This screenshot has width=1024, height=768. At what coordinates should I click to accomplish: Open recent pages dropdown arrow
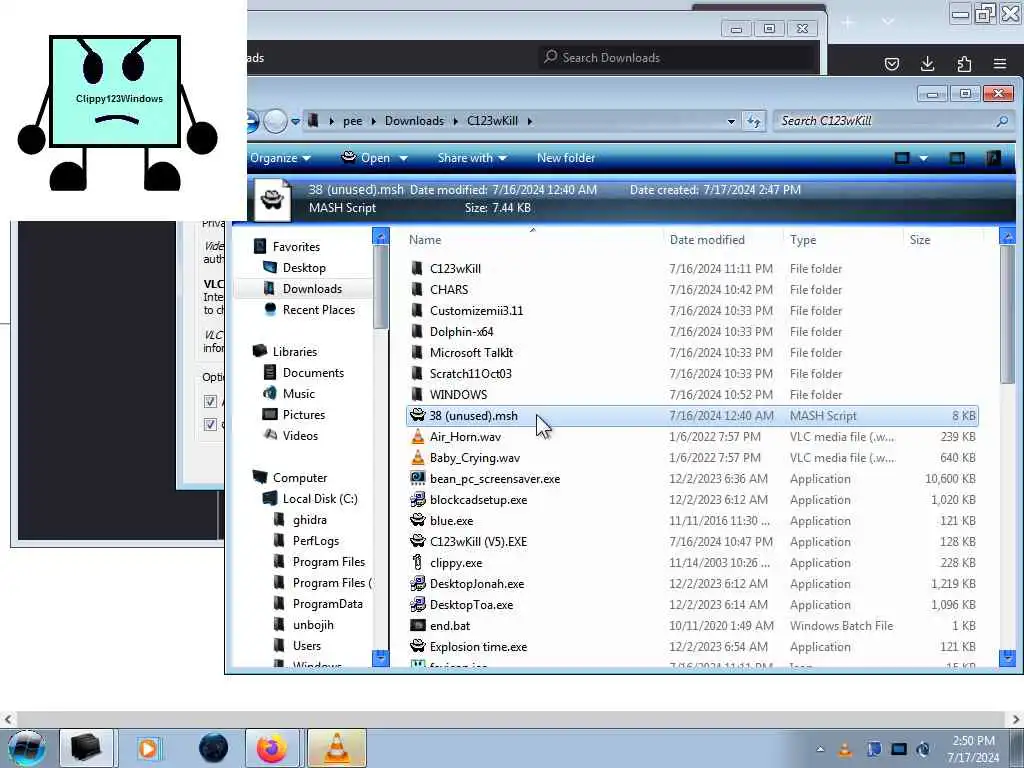pyautogui.click(x=295, y=121)
